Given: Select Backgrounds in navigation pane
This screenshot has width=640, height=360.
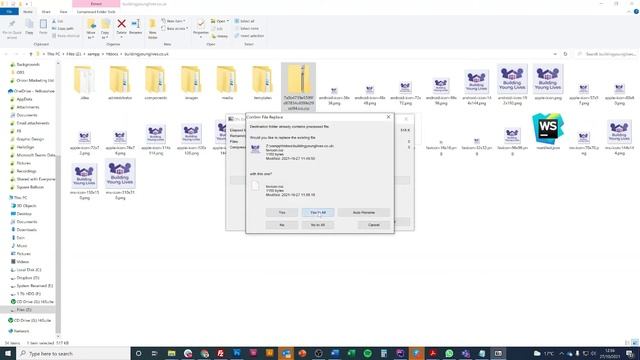Looking at the screenshot, I should [28, 64].
